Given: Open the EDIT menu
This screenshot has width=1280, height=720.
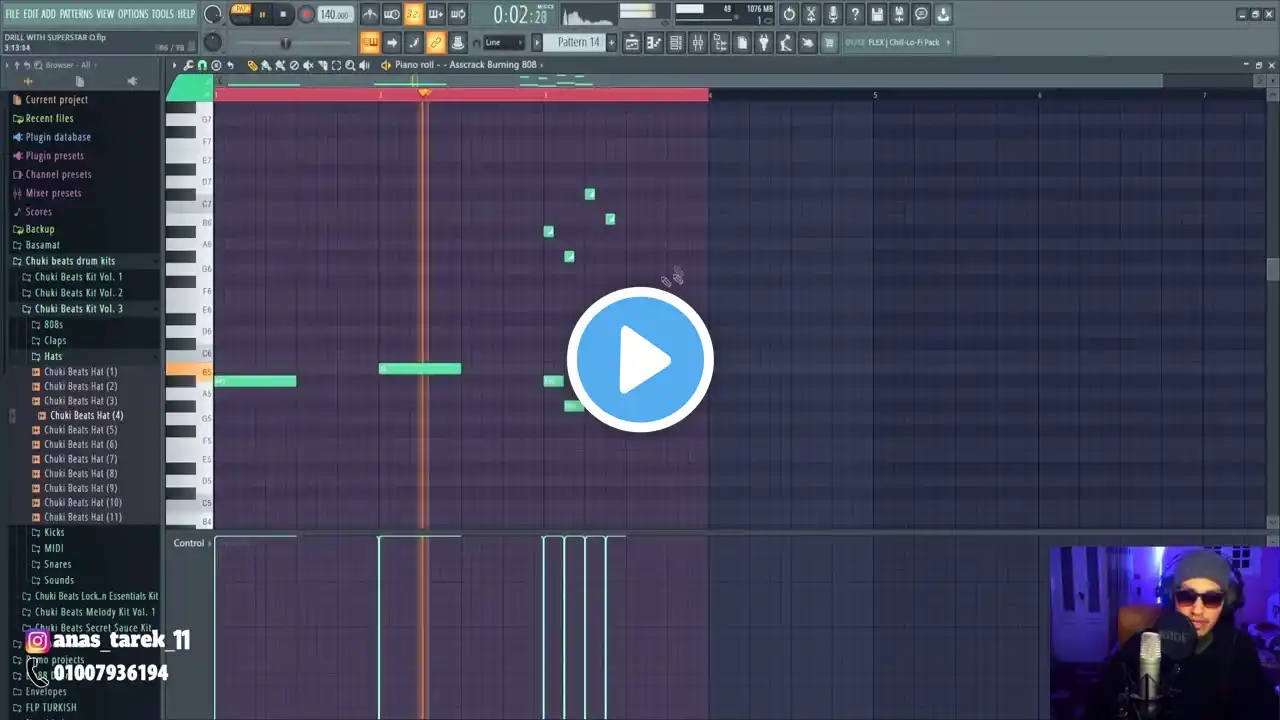Looking at the screenshot, I should (31, 14).
